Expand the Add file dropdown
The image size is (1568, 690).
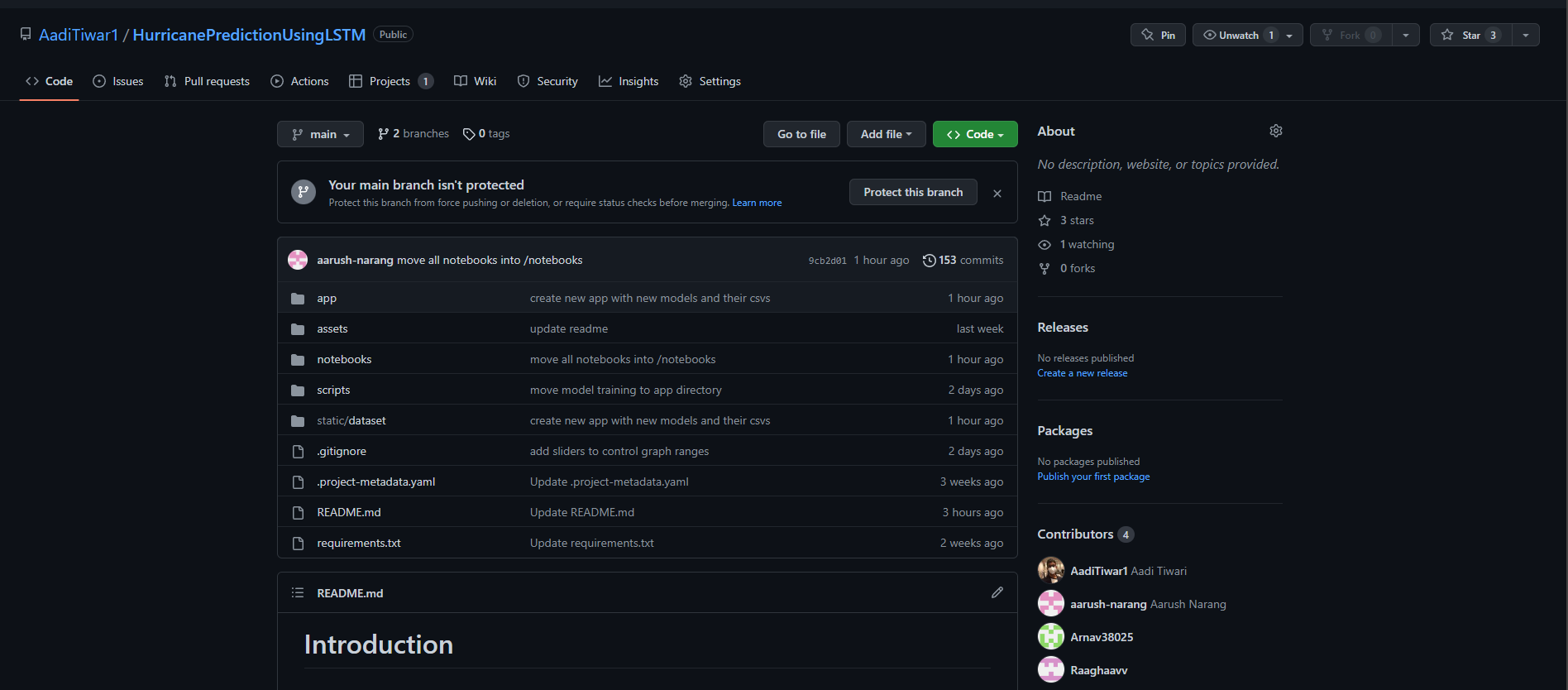click(886, 134)
